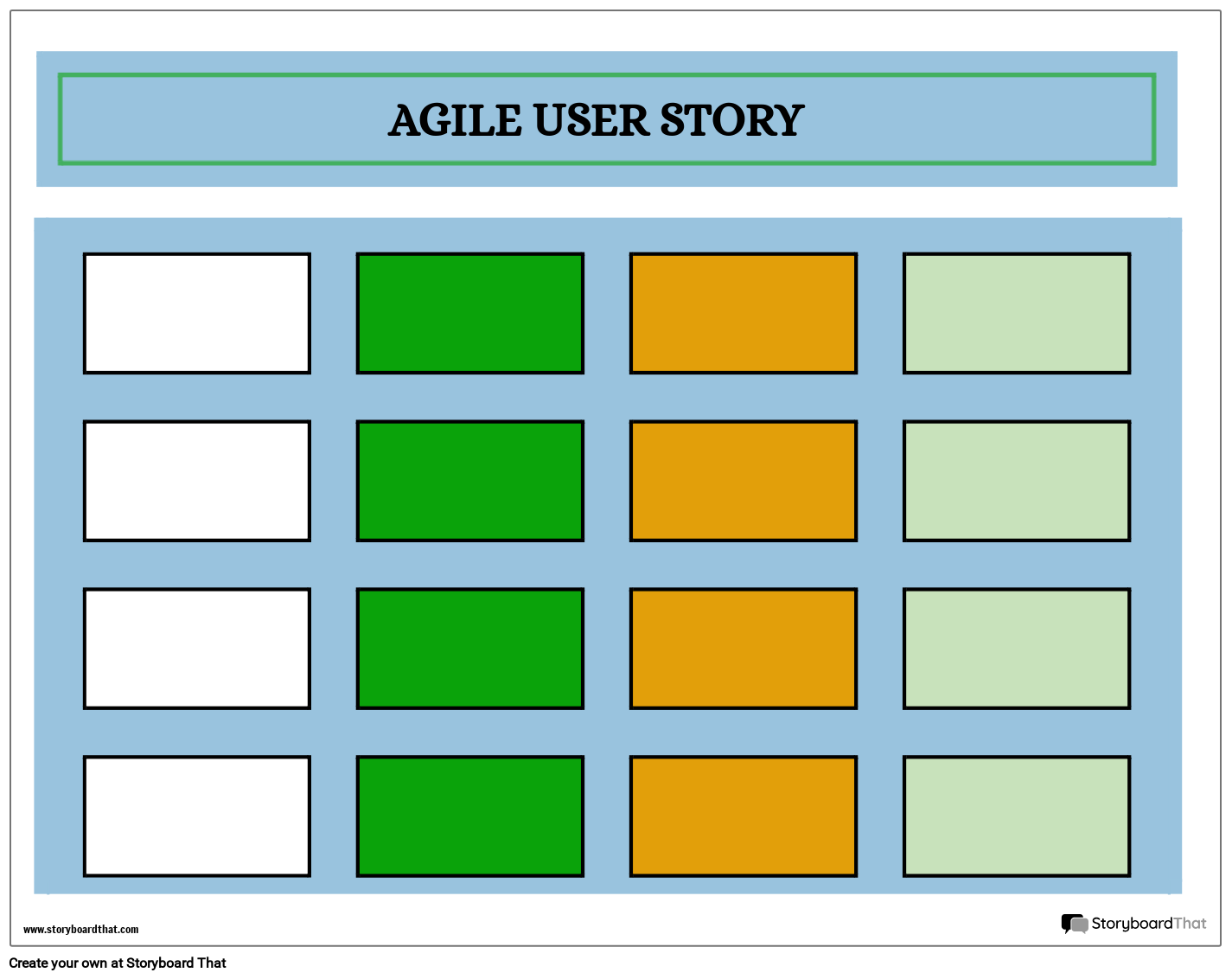Image resolution: width=1232 pixels, height=979 pixels.
Task: Click the orange box in the second row
Action: [744, 481]
